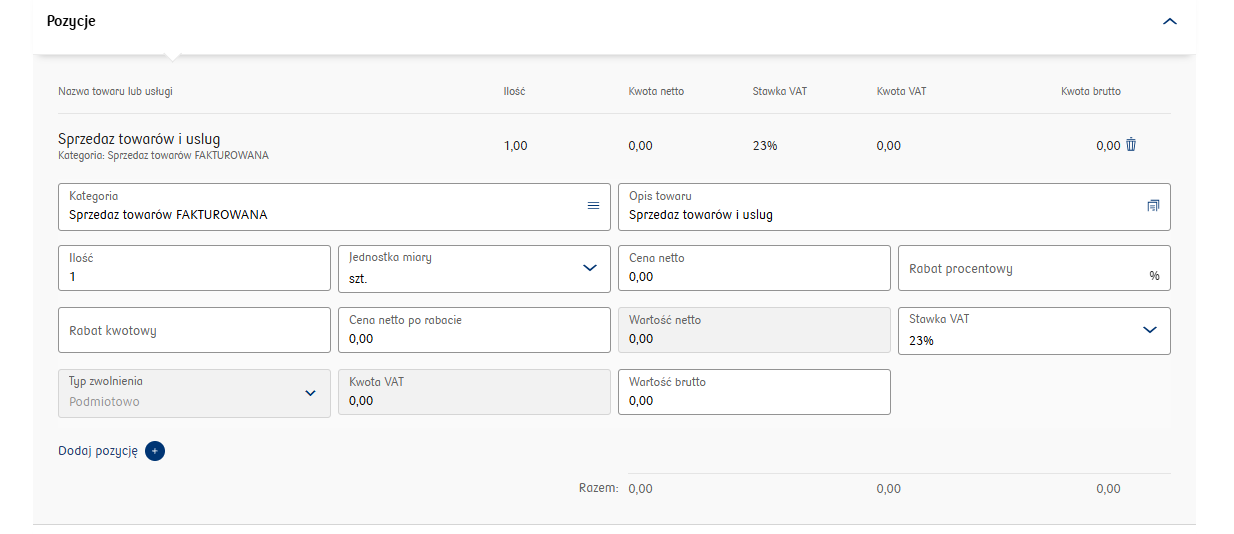Viewport: 1234px width, 534px height.
Task: Open the Jednostka miary dropdown
Action: click(x=589, y=268)
